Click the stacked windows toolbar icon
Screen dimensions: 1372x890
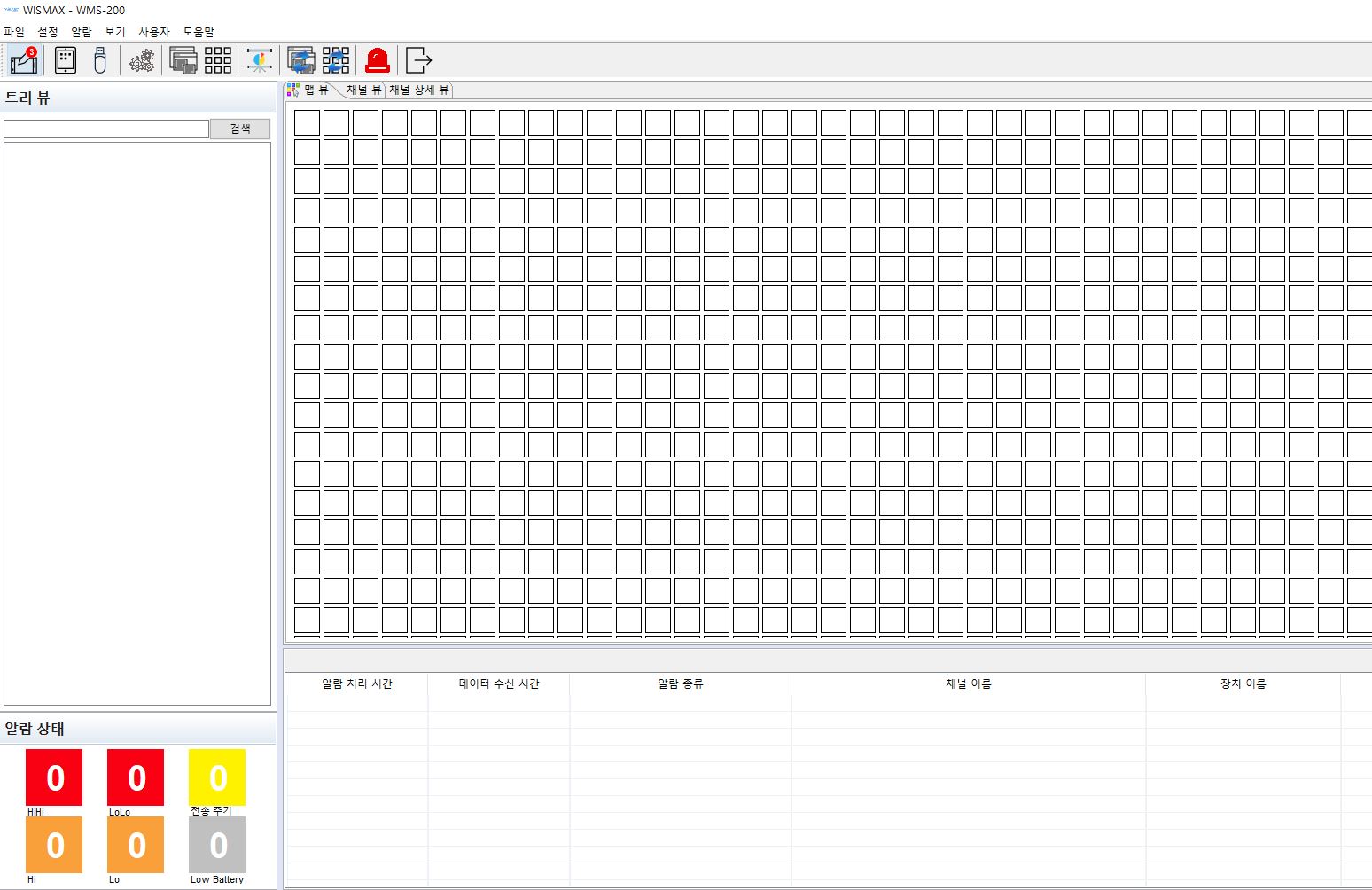pos(183,60)
